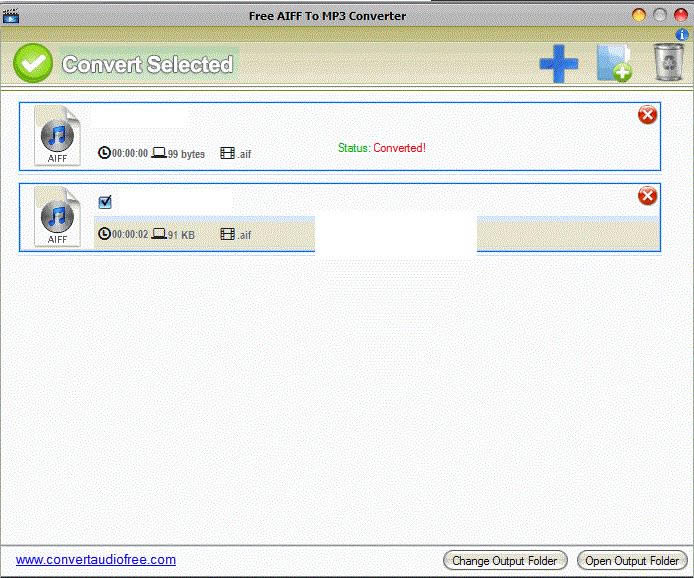
Task: Click the clock icon next to 00:00:02
Action: 104,234
